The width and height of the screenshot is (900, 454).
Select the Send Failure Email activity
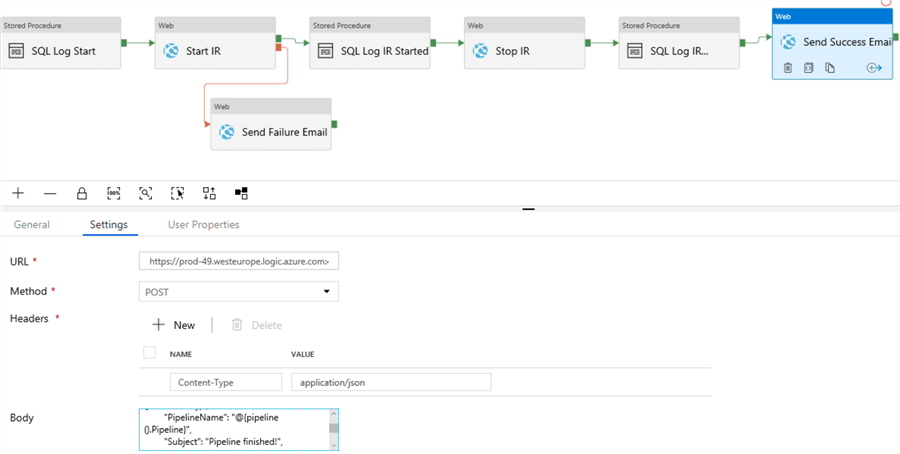tap(270, 132)
